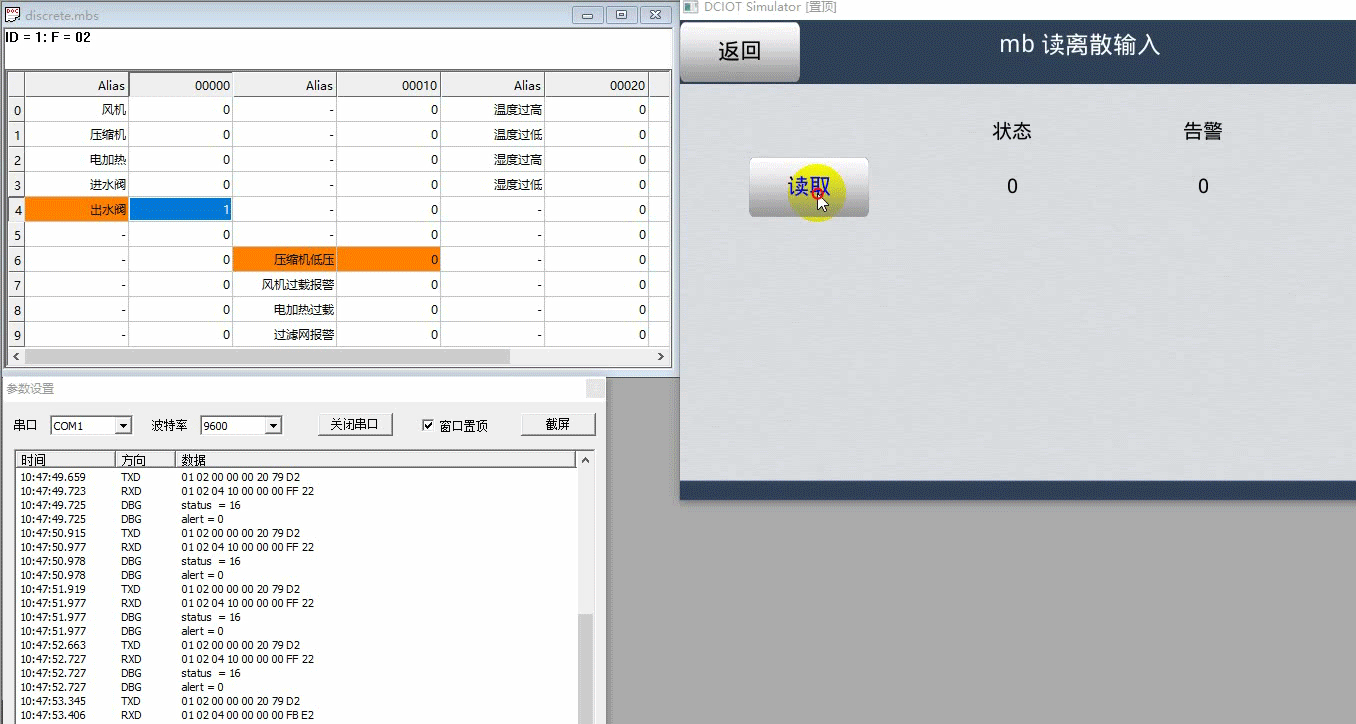The image size is (1356, 724).
Task: Click row header 0
Action: [16, 110]
